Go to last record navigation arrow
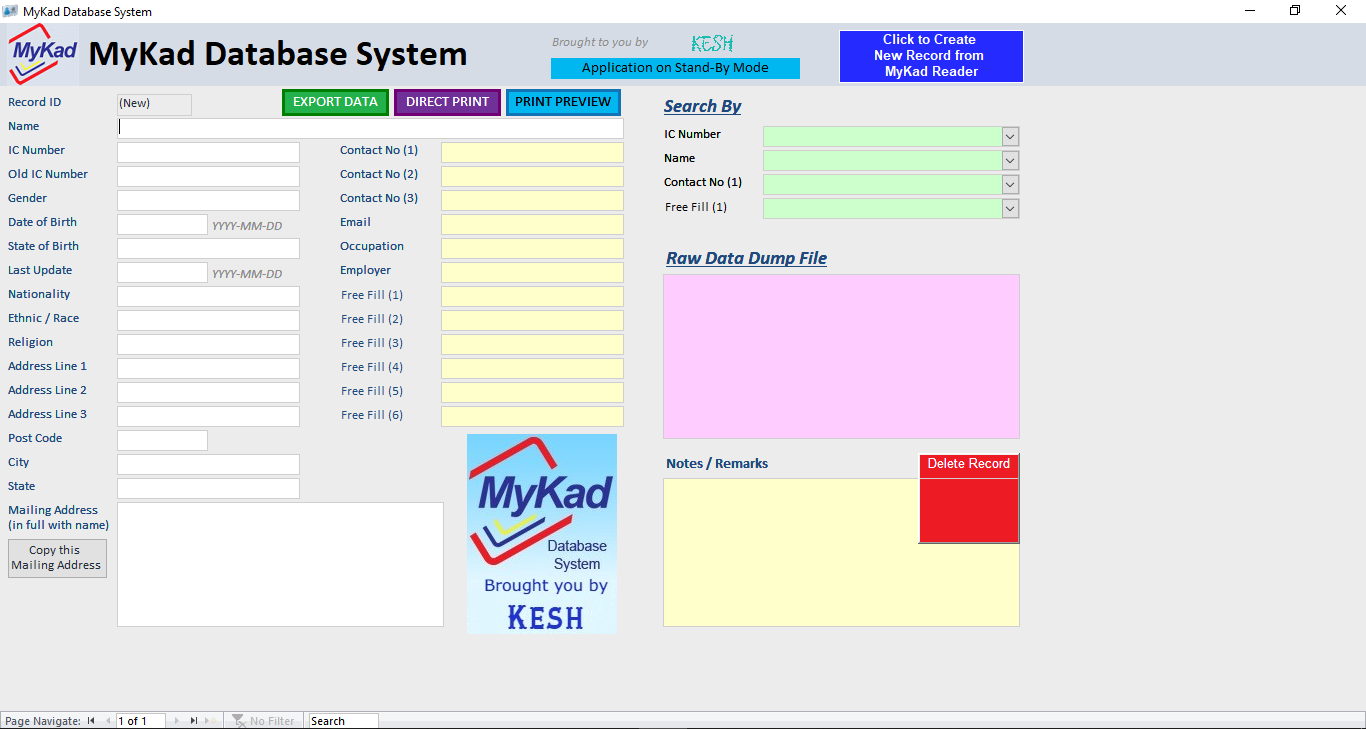Viewport: 1366px width, 729px height. 194,721
